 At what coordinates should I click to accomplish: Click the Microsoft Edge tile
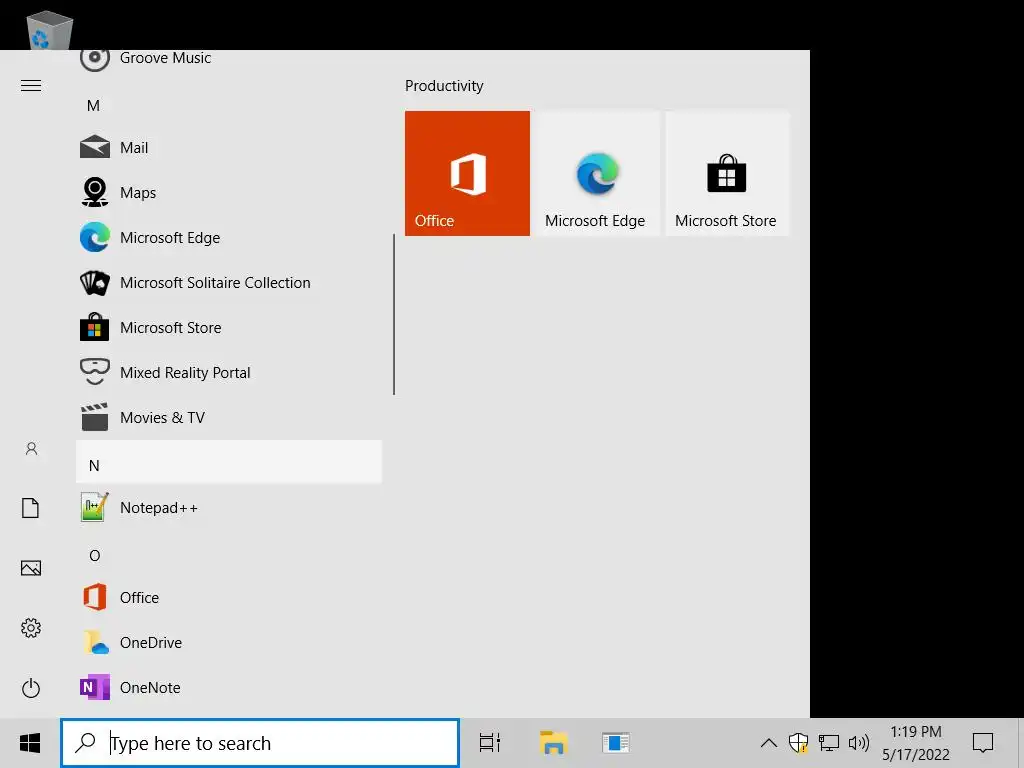[597, 173]
